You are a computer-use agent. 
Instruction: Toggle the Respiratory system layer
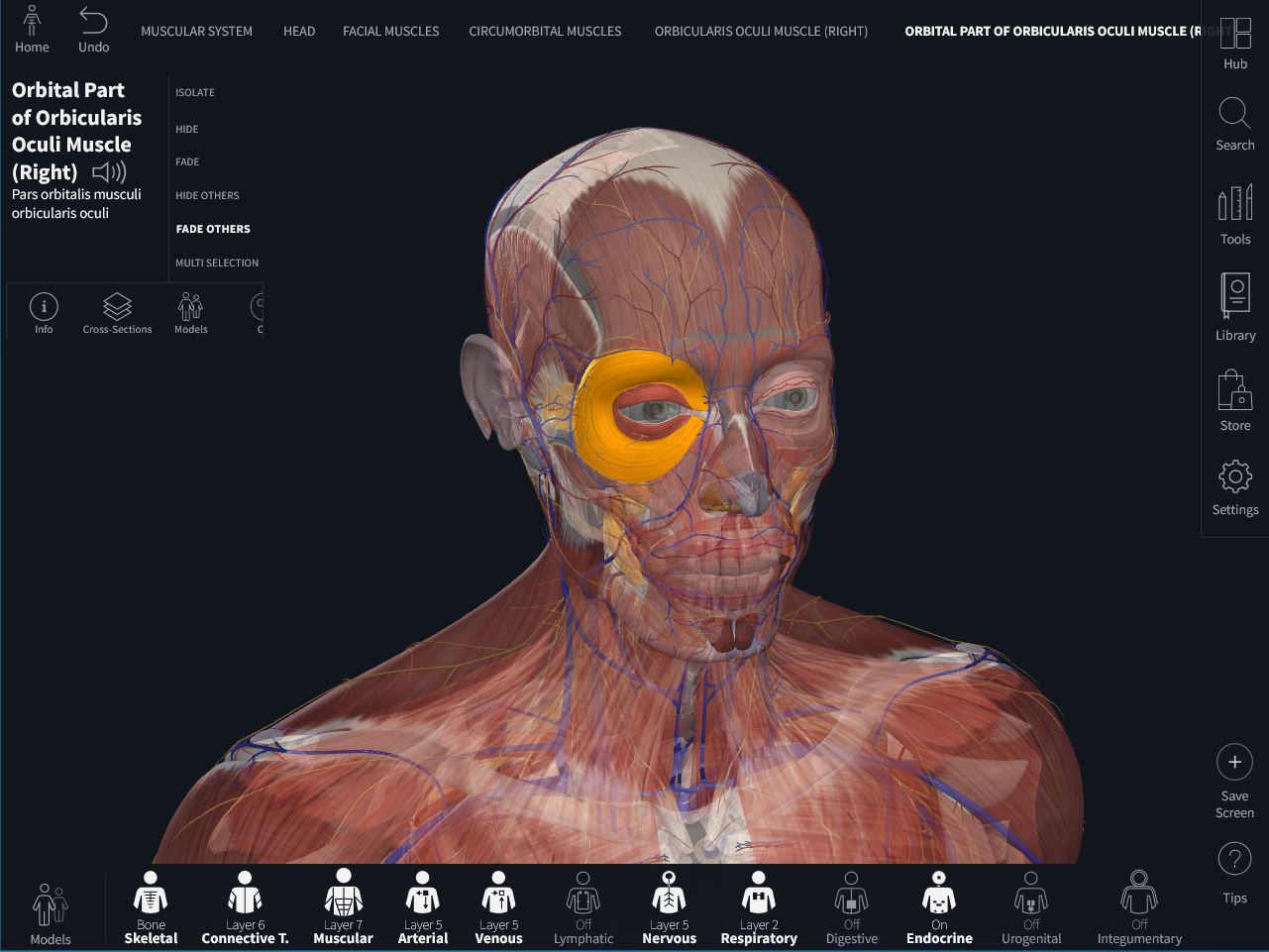[759, 907]
